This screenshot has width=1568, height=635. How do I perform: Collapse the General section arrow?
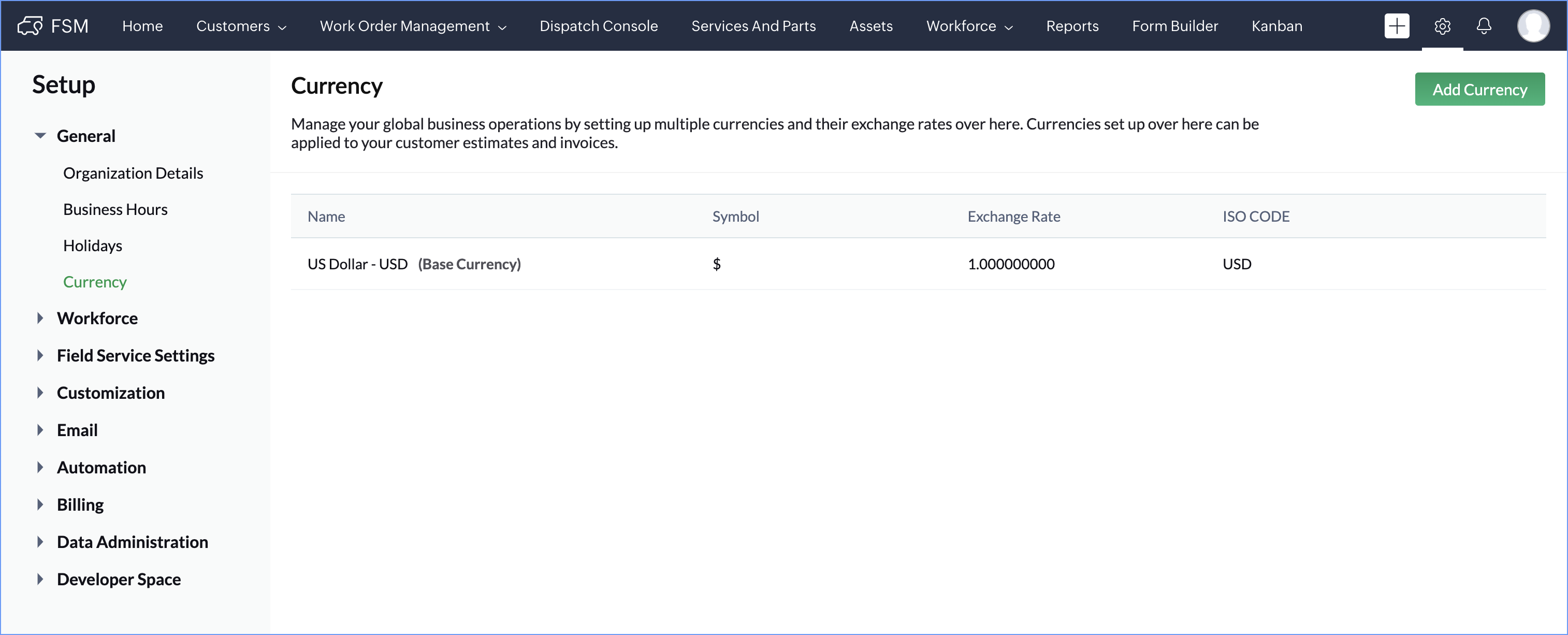pos(40,136)
